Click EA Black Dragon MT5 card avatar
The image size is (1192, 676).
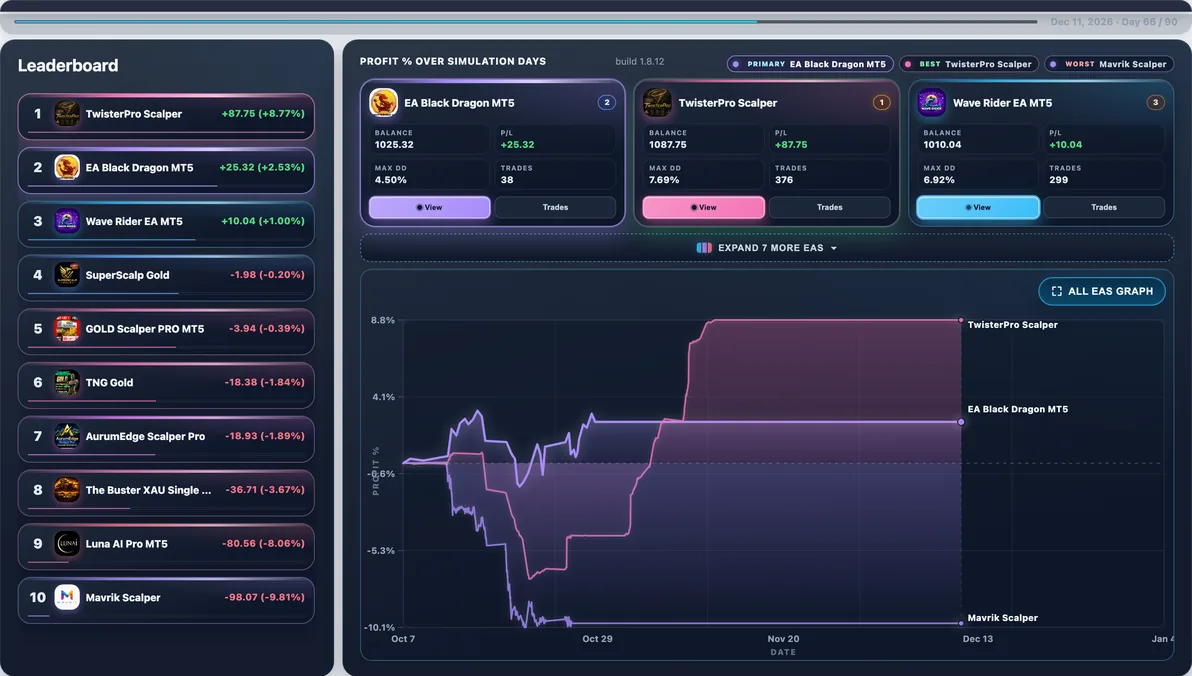click(383, 103)
